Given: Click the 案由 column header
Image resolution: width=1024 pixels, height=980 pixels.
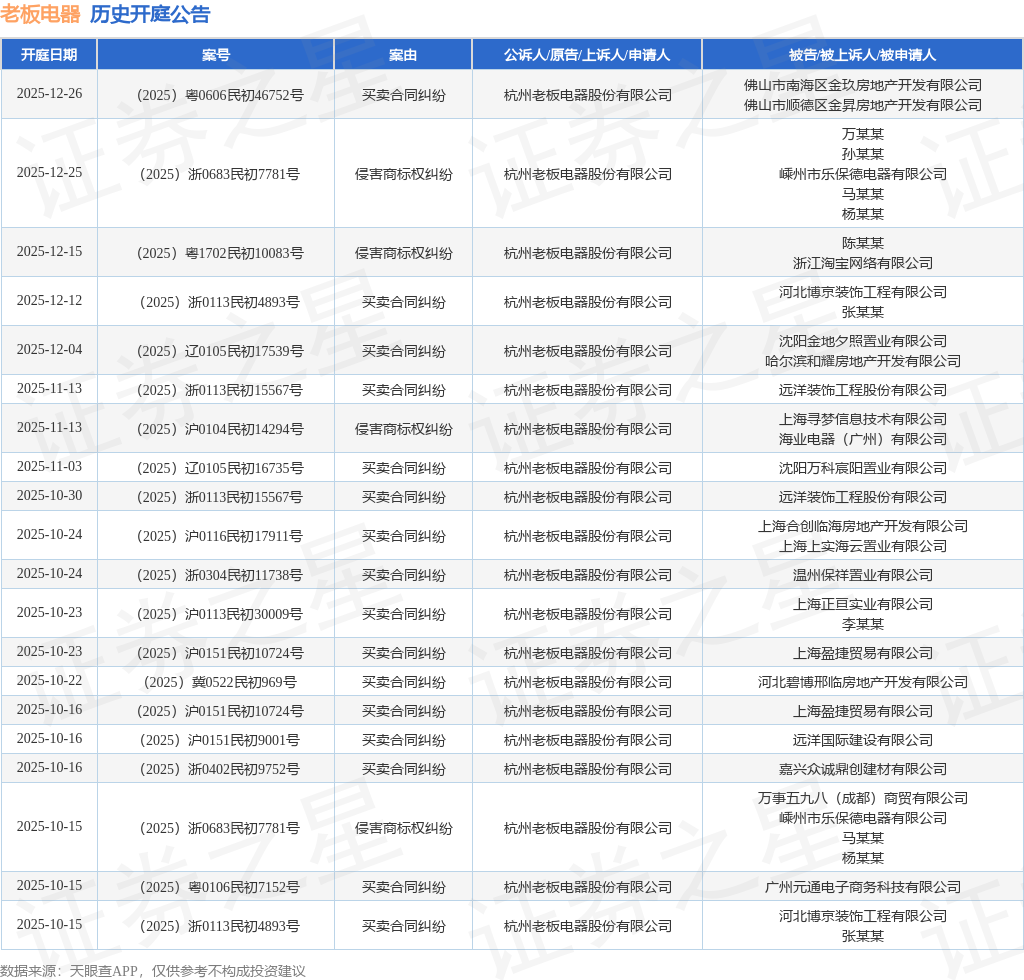Looking at the screenshot, I should click(403, 55).
